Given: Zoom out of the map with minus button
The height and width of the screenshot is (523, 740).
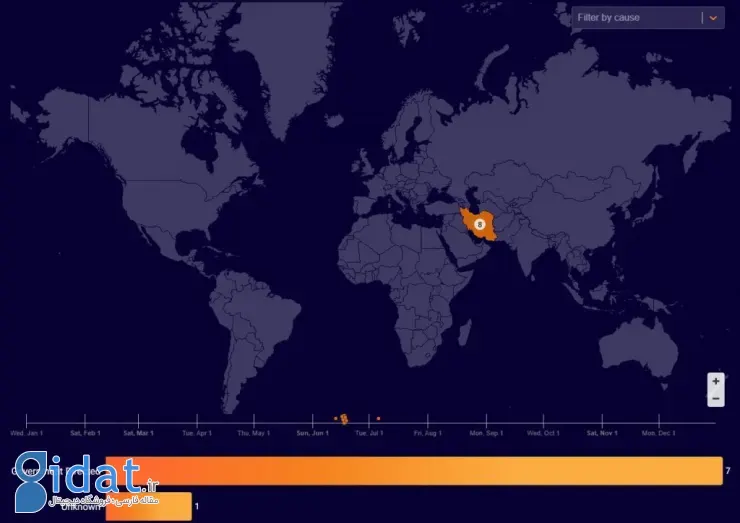Looking at the screenshot, I should tap(715, 399).
